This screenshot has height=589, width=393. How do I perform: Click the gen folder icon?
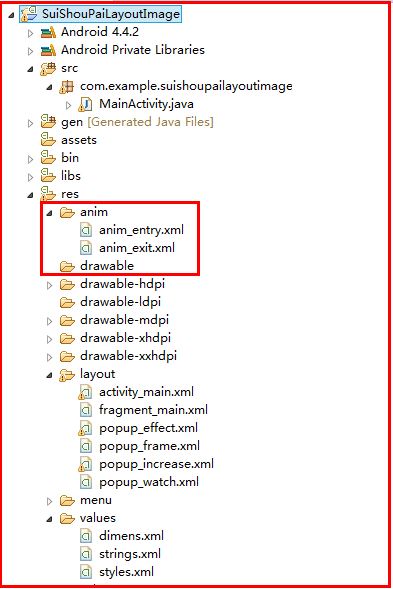point(48,122)
